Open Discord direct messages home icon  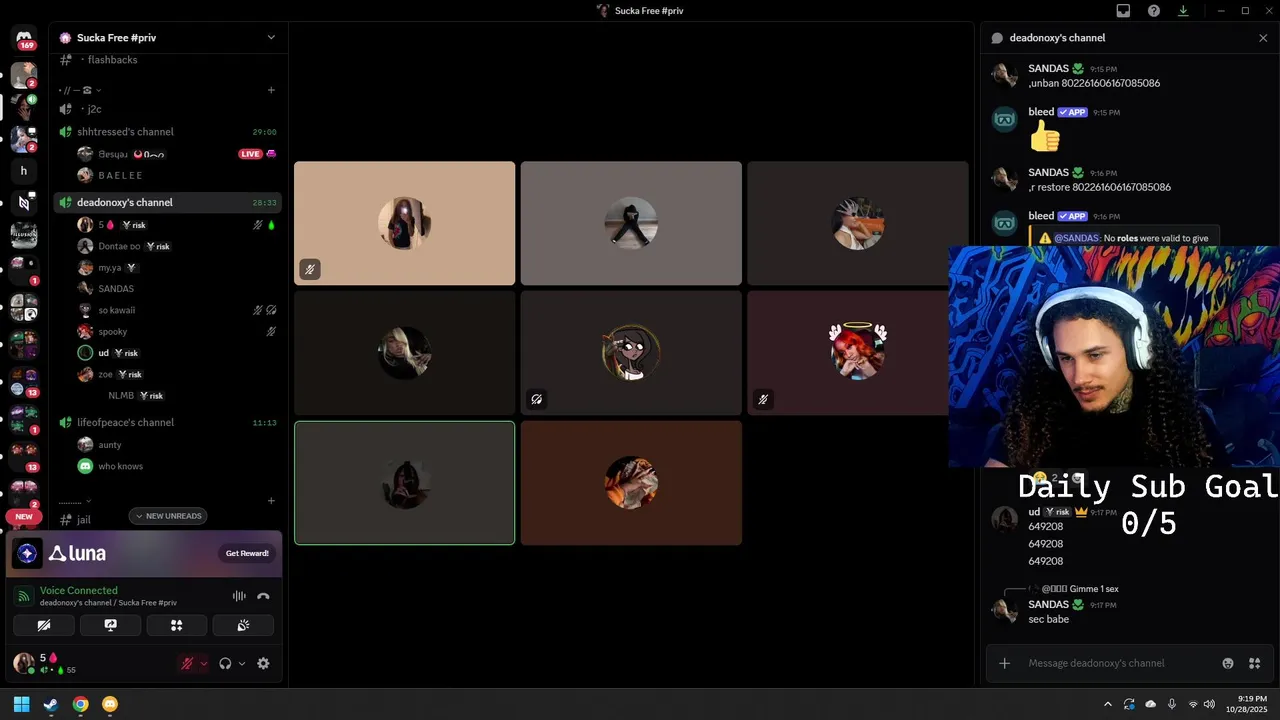[x=24, y=38]
